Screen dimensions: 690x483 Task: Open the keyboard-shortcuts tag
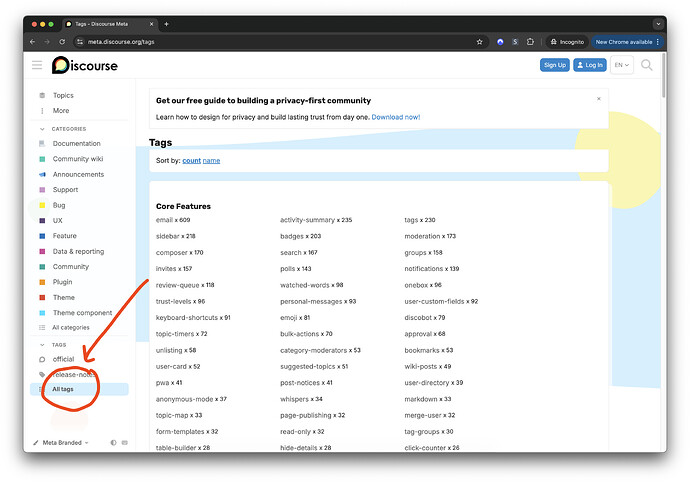tap(187, 318)
